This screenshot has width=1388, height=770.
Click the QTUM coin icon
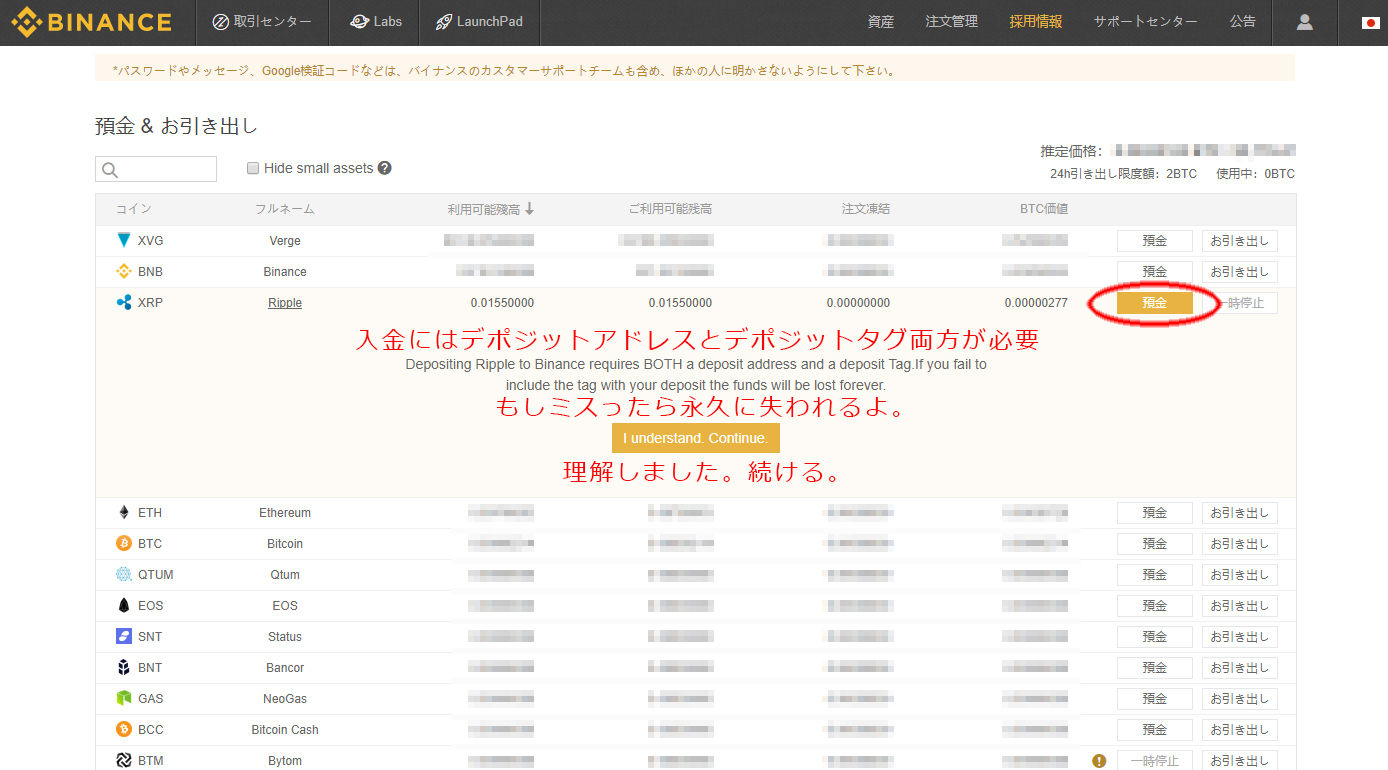[124, 574]
